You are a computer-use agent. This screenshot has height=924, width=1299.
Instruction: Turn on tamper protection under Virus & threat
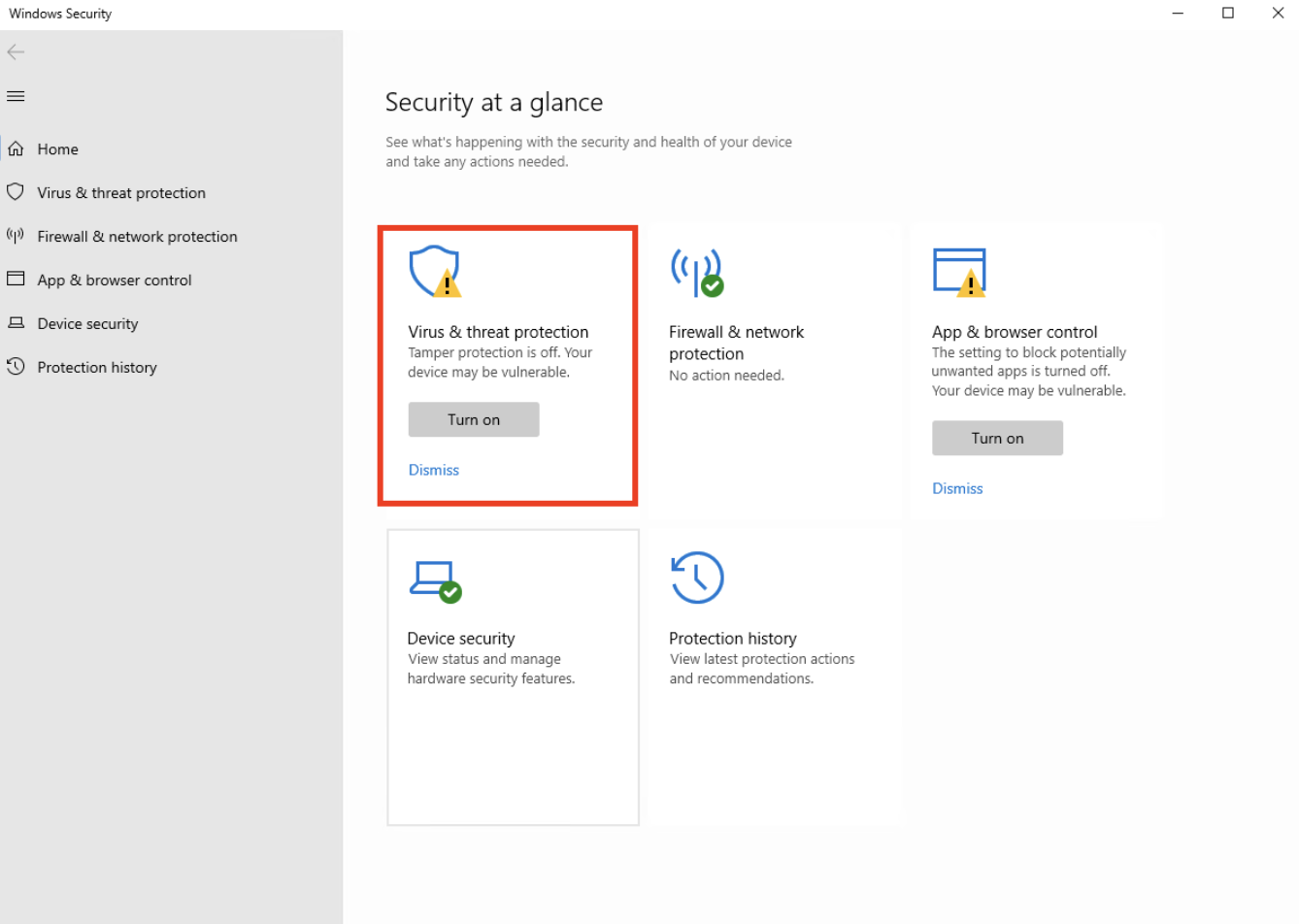pyautogui.click(x=474, y=419)
